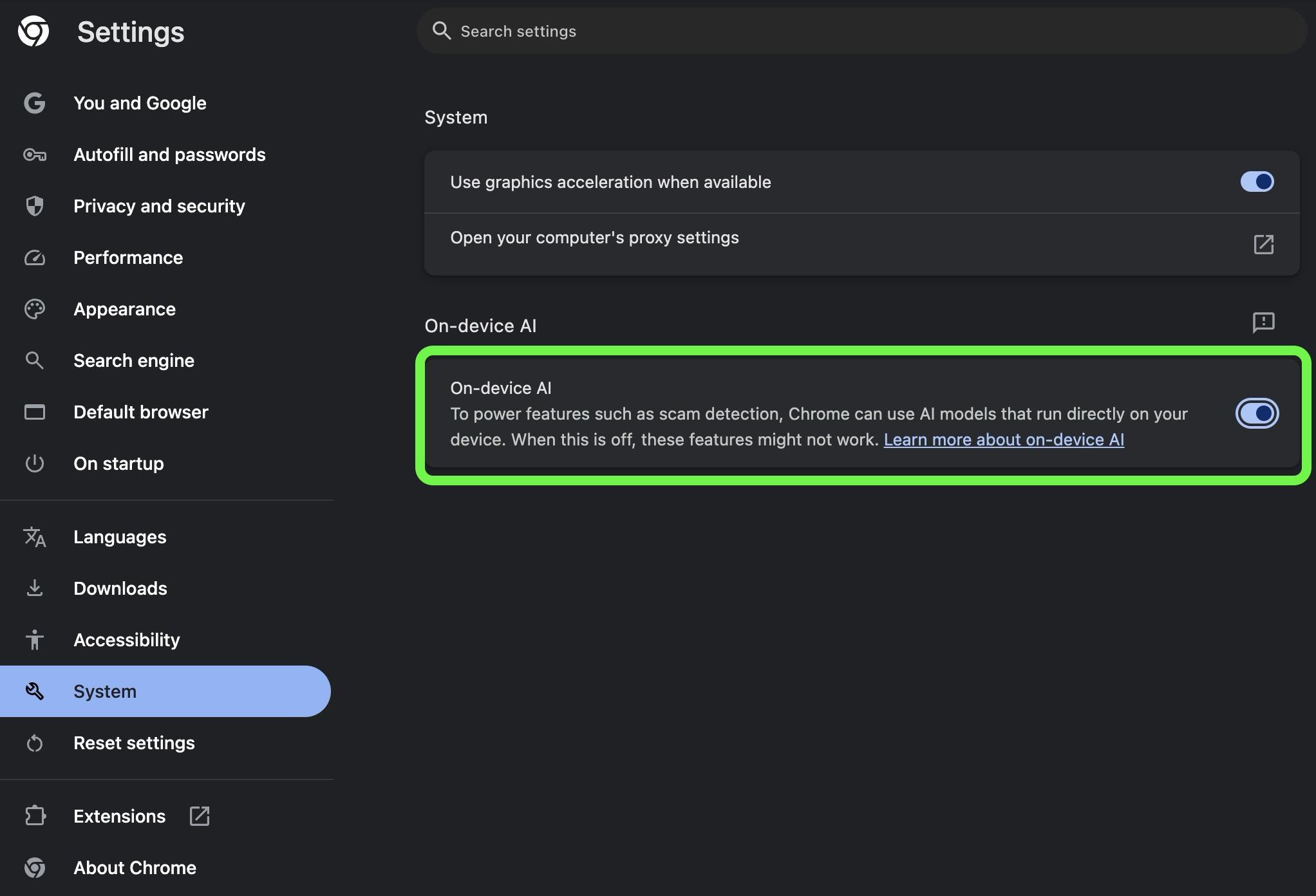Click the wrench icon for System
This screenshot has height=896, width=1316.
35,691
